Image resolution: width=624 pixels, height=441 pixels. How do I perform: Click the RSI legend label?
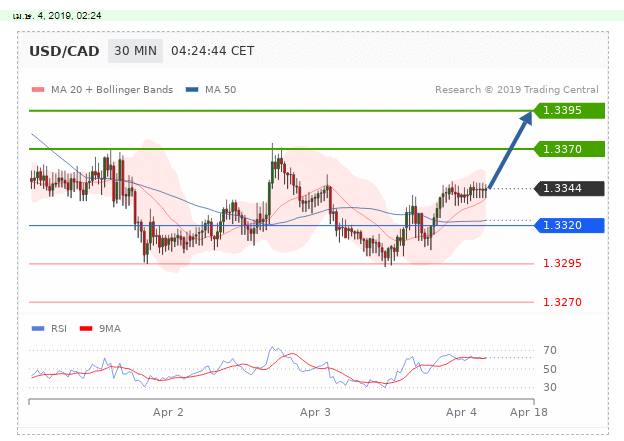(58, 328)
